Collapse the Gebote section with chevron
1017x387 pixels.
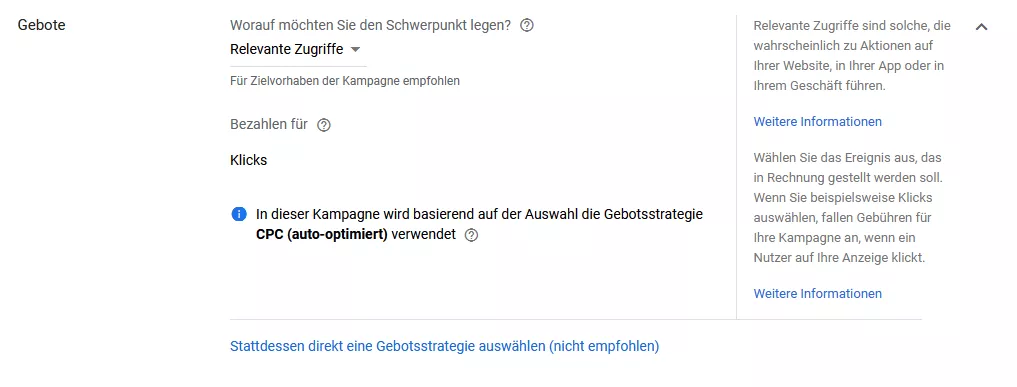pos(981,27)
